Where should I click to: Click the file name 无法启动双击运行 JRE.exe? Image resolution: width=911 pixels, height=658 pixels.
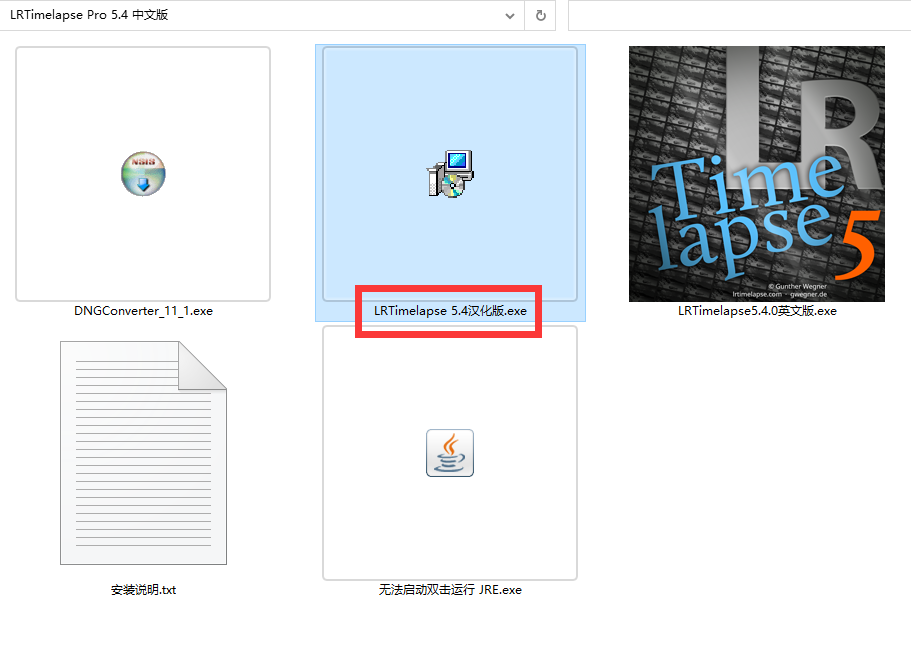(x=450, y=589)
